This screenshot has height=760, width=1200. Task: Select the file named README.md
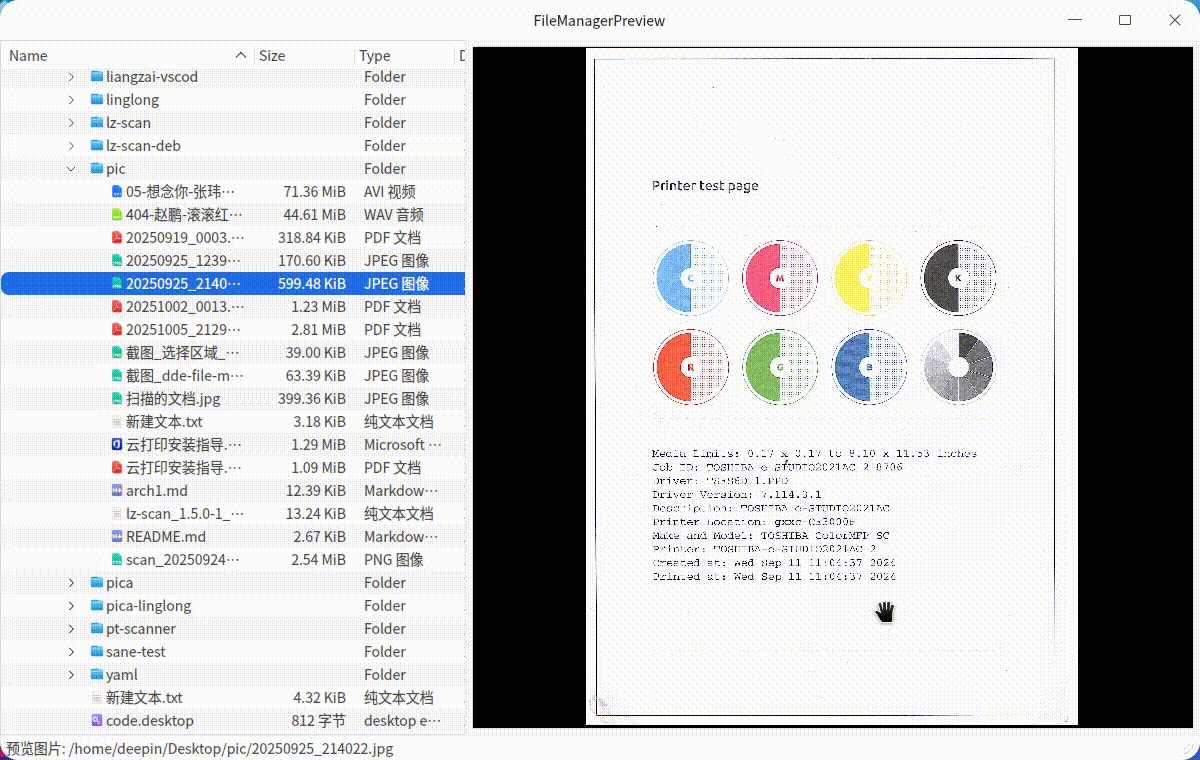[166, 537]
